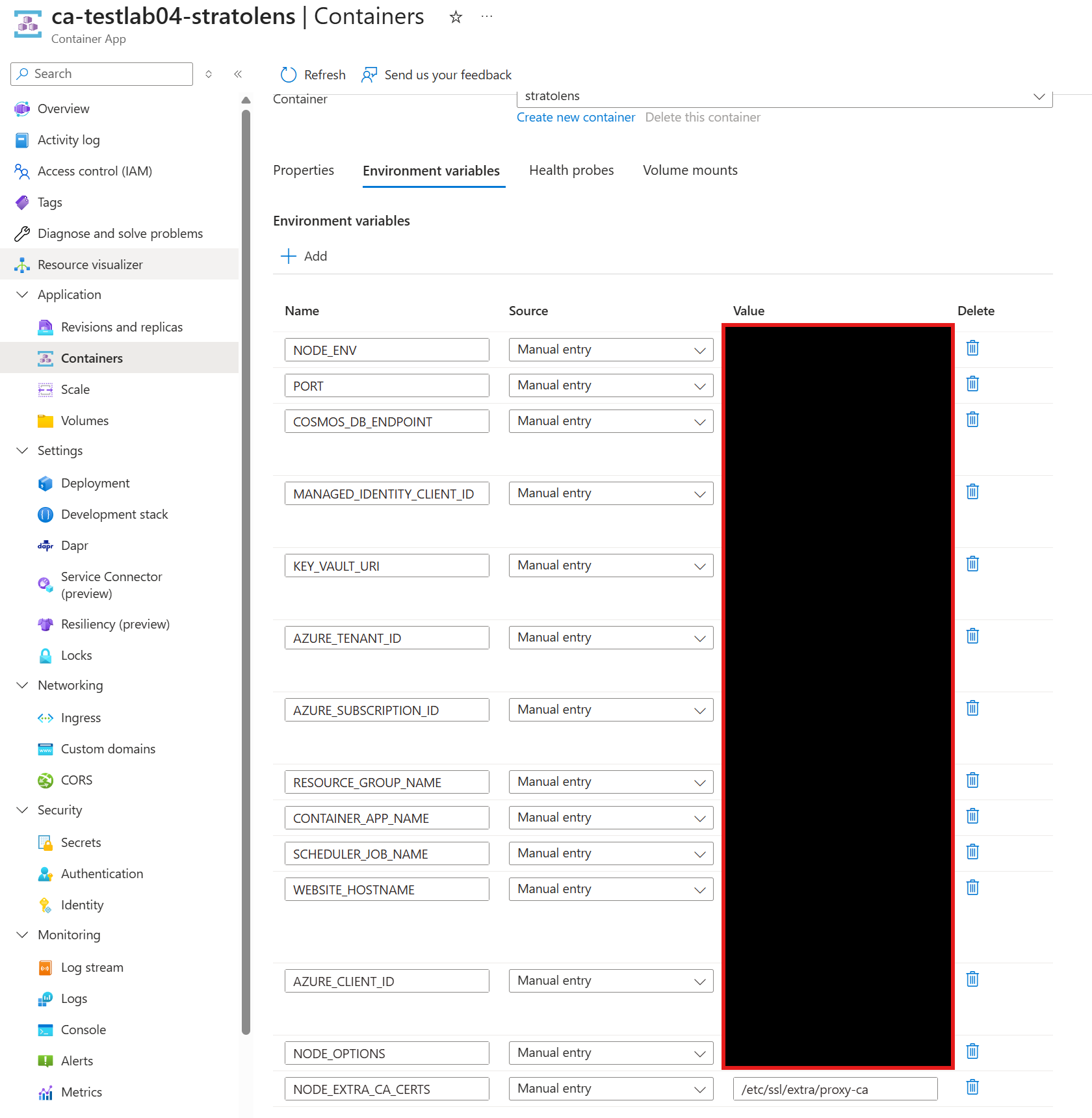Delete the NODE_EXTRA_CA_CERTS variable
1092x1118 pixels.
972,1087
